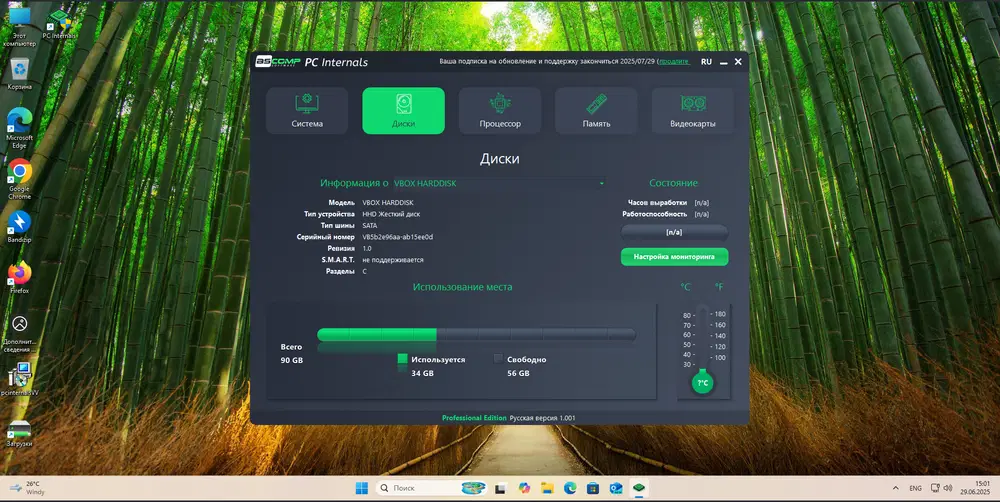Screen dimensions: 1000x502
Task: Click the Professional Edition label
Action: (474, 418)
